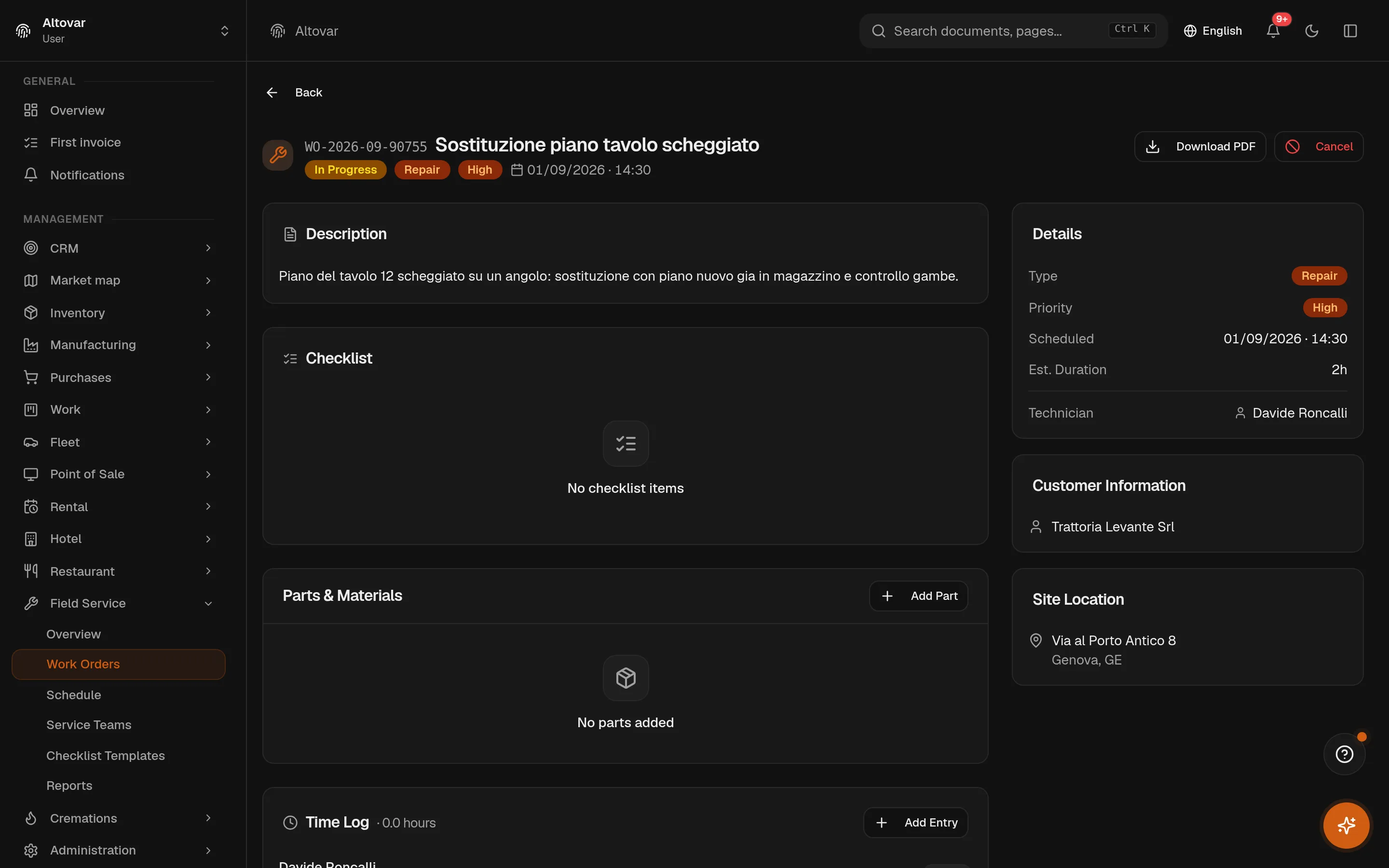This screenshot has height=868, width=1389.
Task: Open Overview in the General section
Action: [x=118, y=110]
